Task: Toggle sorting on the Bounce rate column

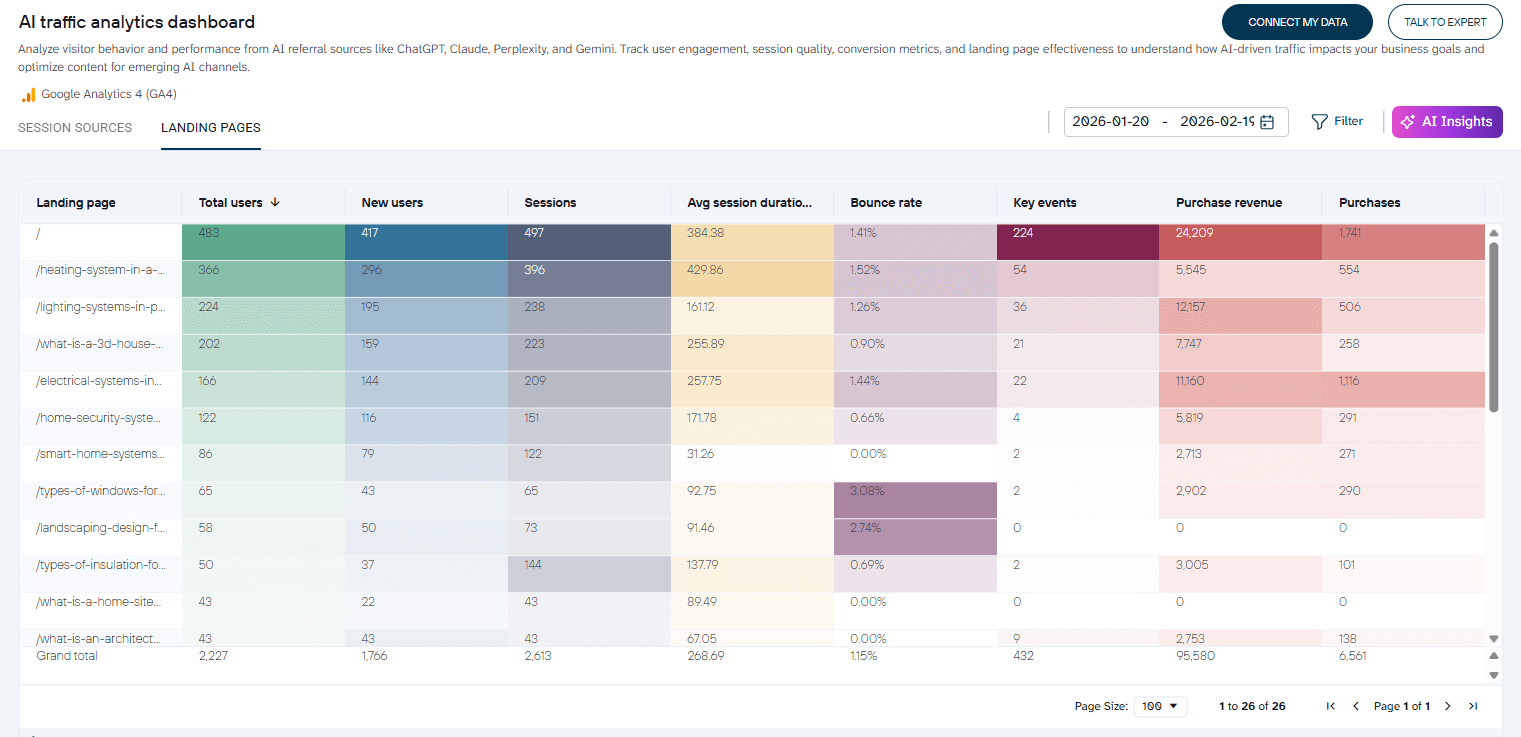Action: pos(885,202)
